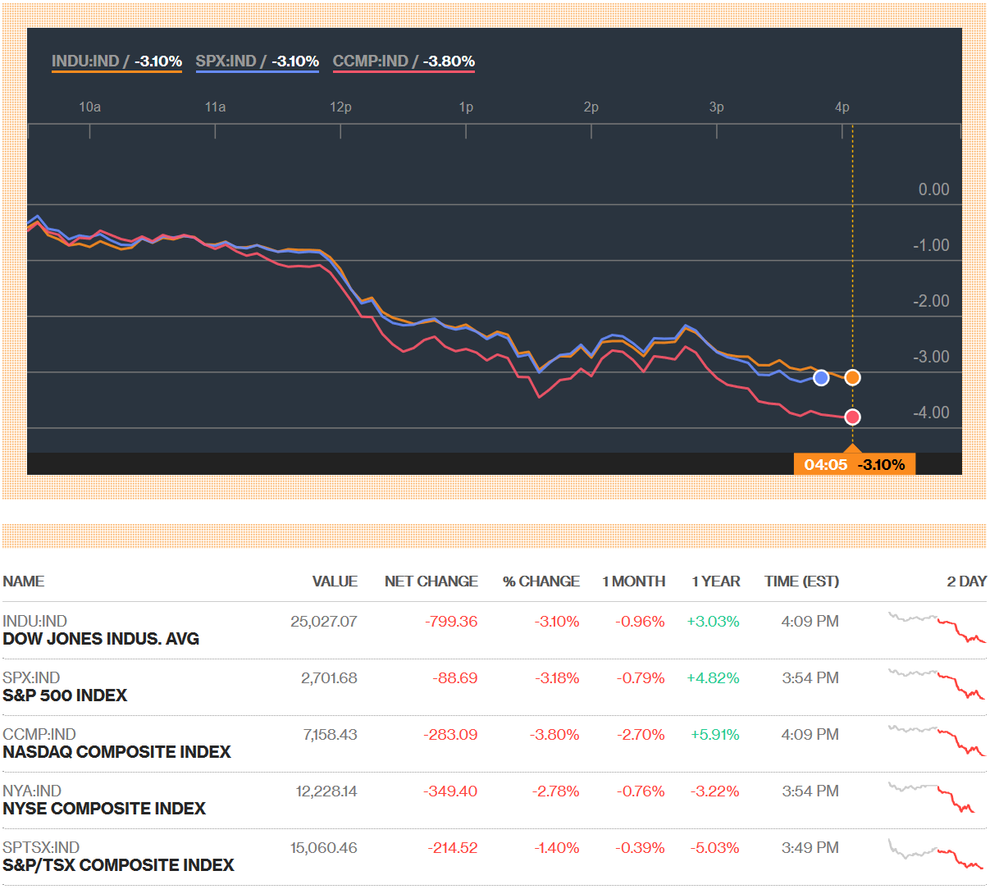Screen dimensions: 999x889
Task: Select the S&P/TSX value 15,060.46
Action: 324,848
